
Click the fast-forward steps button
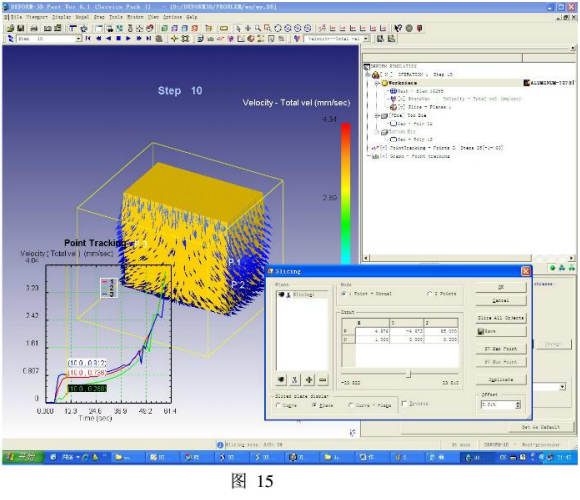pos(139,38)
